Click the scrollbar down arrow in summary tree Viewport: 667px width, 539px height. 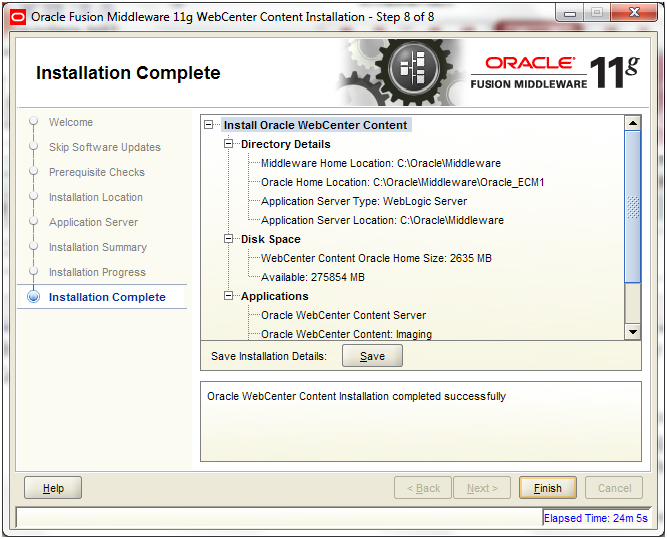pyautogui.click(x=633, y=332)
